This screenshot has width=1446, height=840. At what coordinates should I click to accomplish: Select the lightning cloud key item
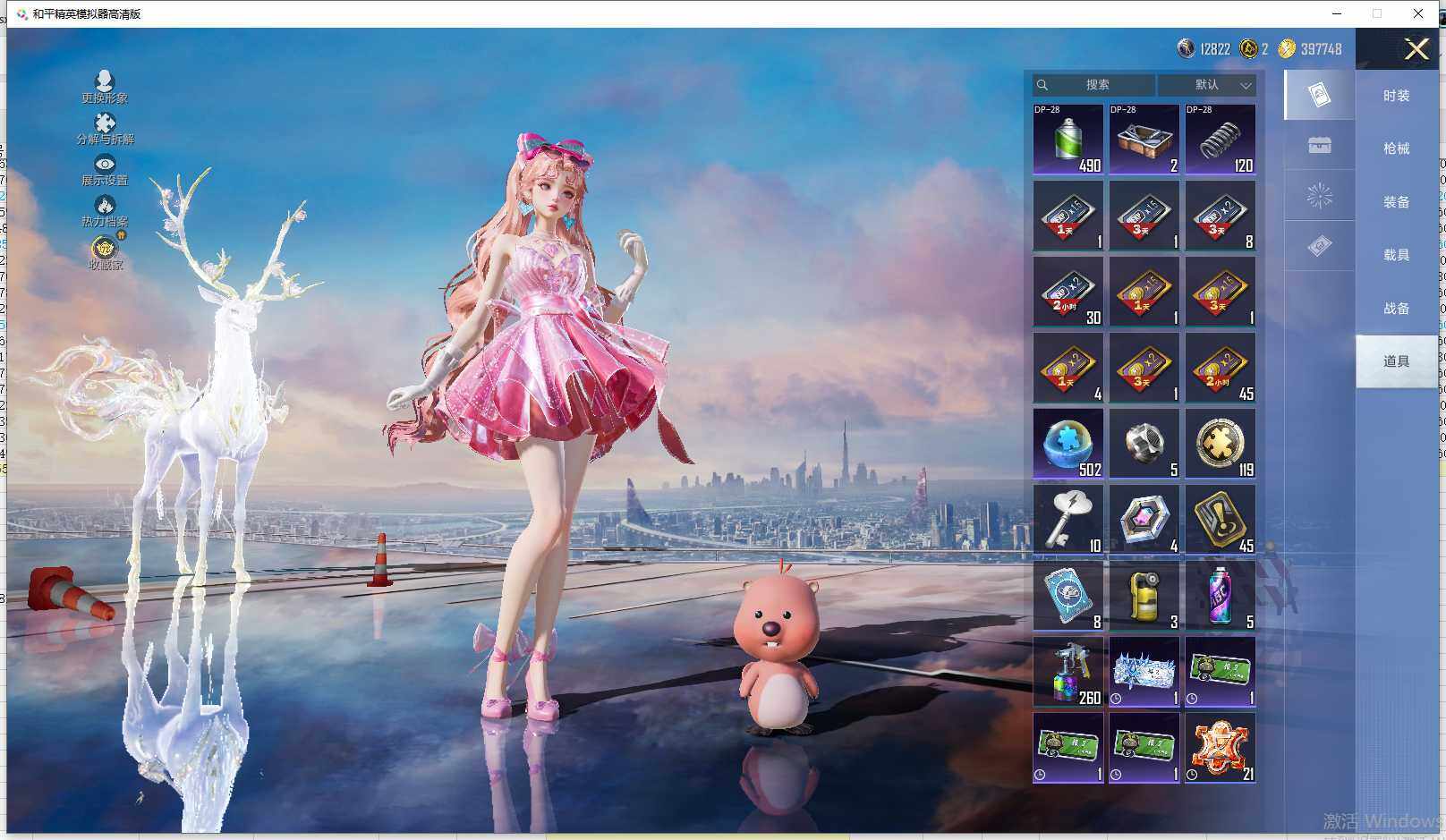point(1068,520)
